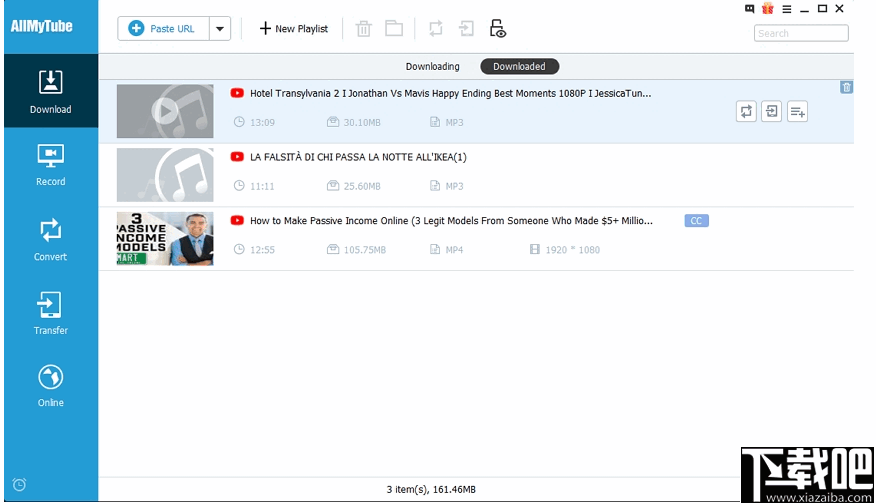Click the AllMyTube logo
The width and height of the screenshot is (876, 503).
(41, 26)
